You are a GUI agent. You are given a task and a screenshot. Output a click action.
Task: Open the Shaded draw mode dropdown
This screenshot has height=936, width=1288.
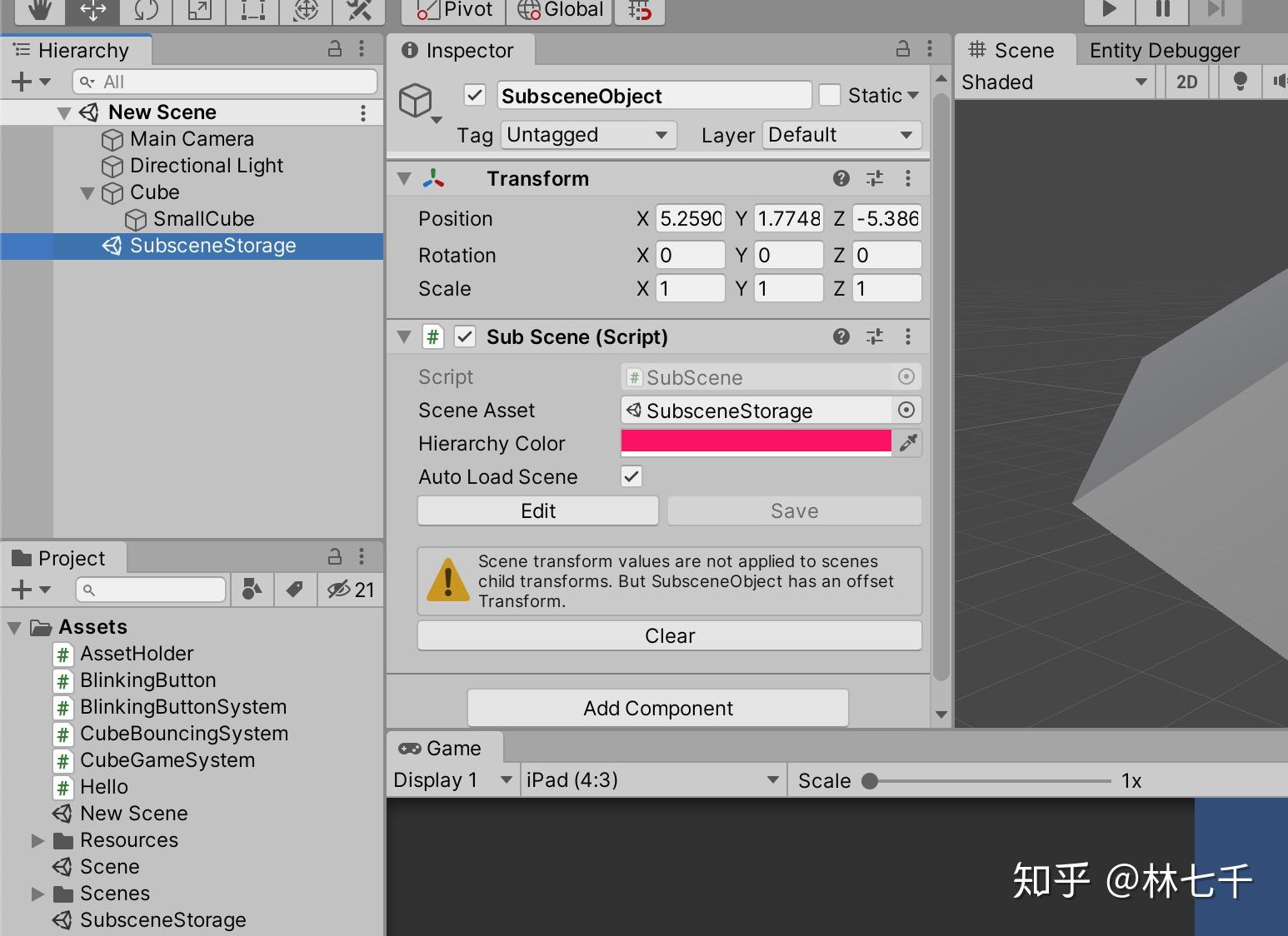(x=1054, y=82)
